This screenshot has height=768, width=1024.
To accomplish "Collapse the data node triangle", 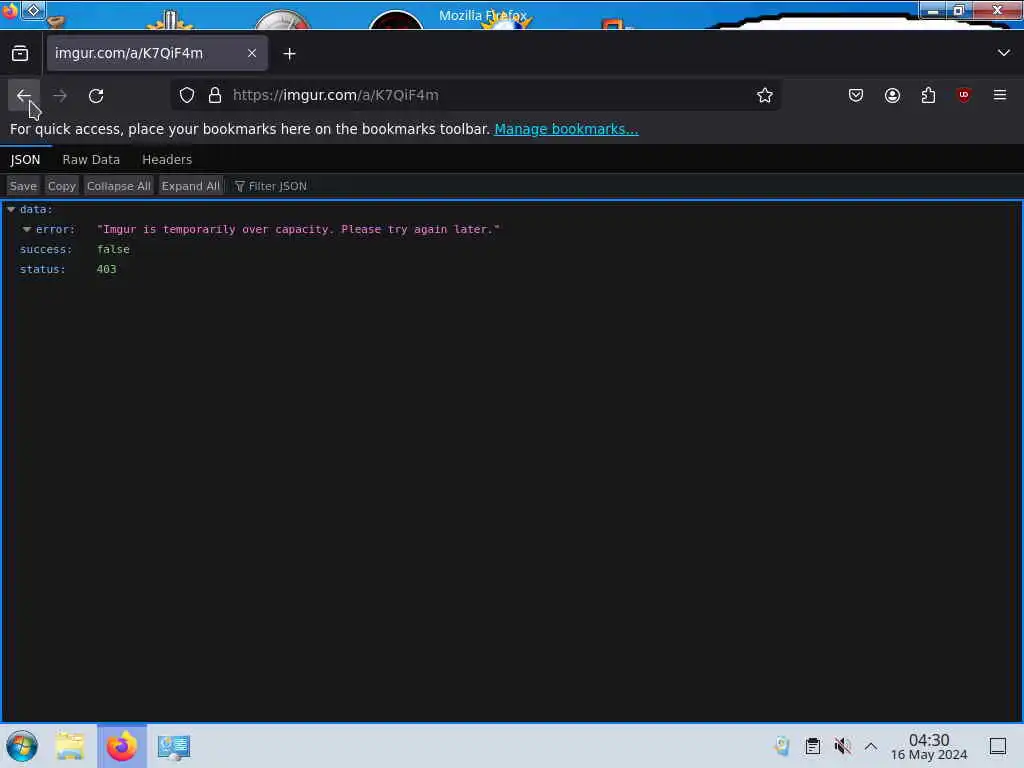I will pyautogui.click(x=10, y=210).
